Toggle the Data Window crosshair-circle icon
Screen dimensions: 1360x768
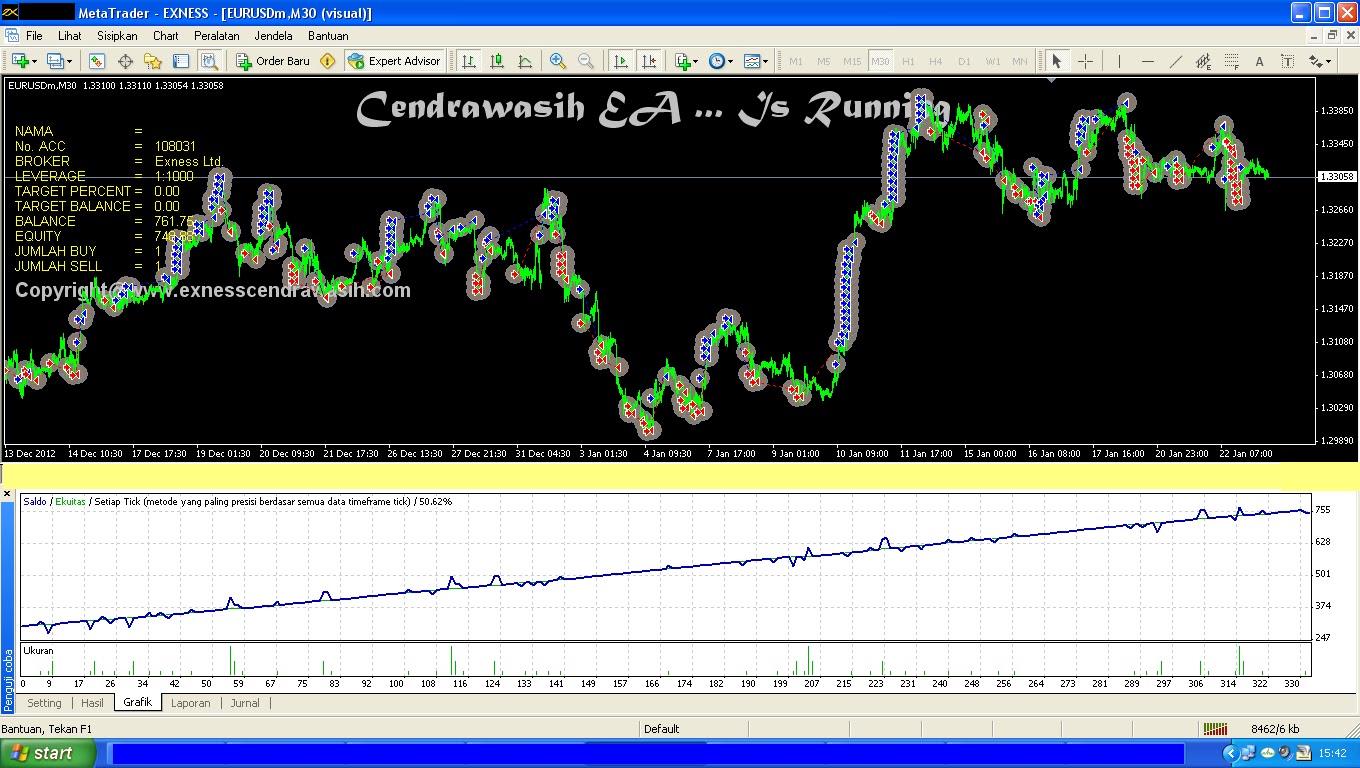(x=125, y=61)
